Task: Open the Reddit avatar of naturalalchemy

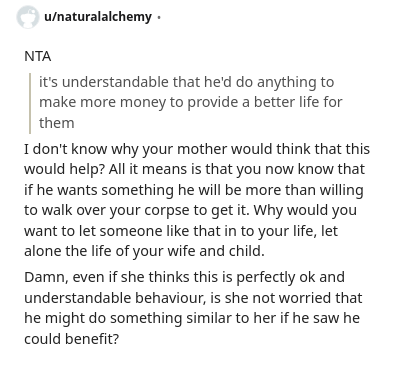Action: [27, 17]
